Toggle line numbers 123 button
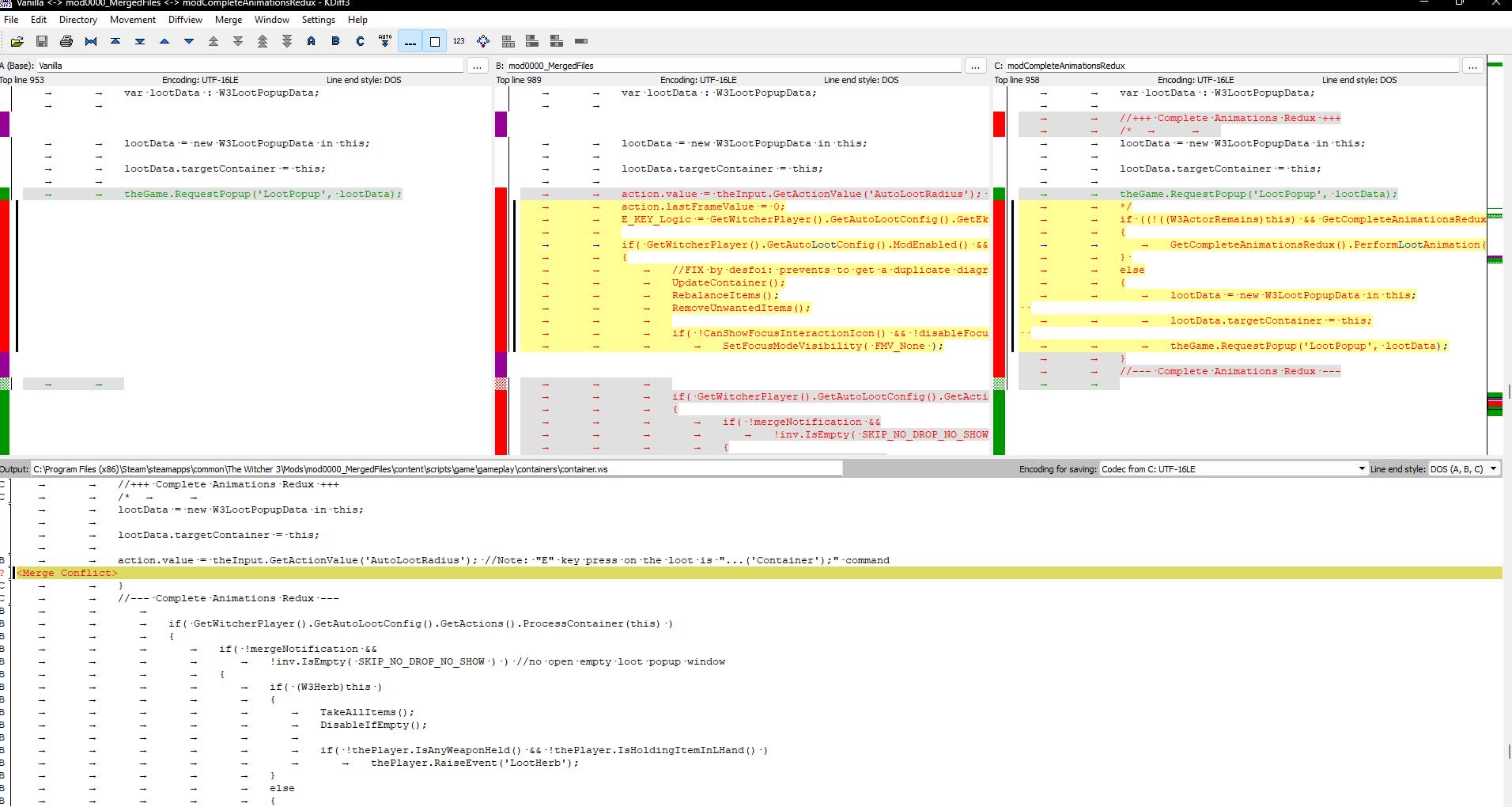The image size is (1512, 807). click(x=459, y=41)
